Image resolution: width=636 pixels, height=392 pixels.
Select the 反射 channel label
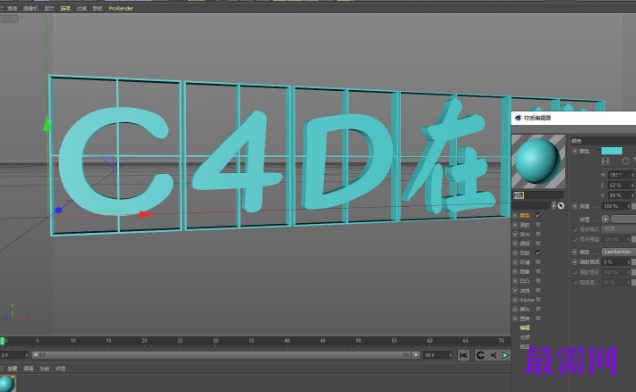pos(525,253)
